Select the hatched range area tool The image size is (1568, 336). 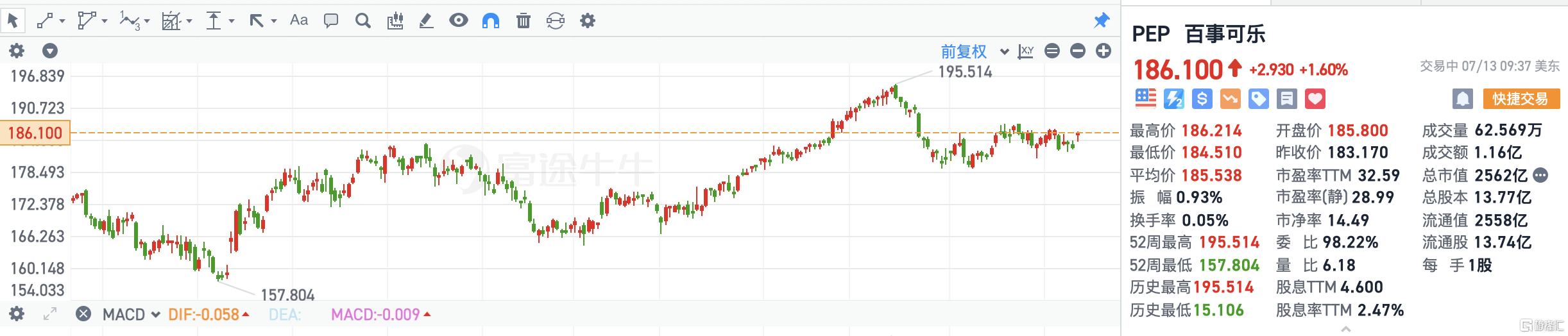tap(171, 21)
